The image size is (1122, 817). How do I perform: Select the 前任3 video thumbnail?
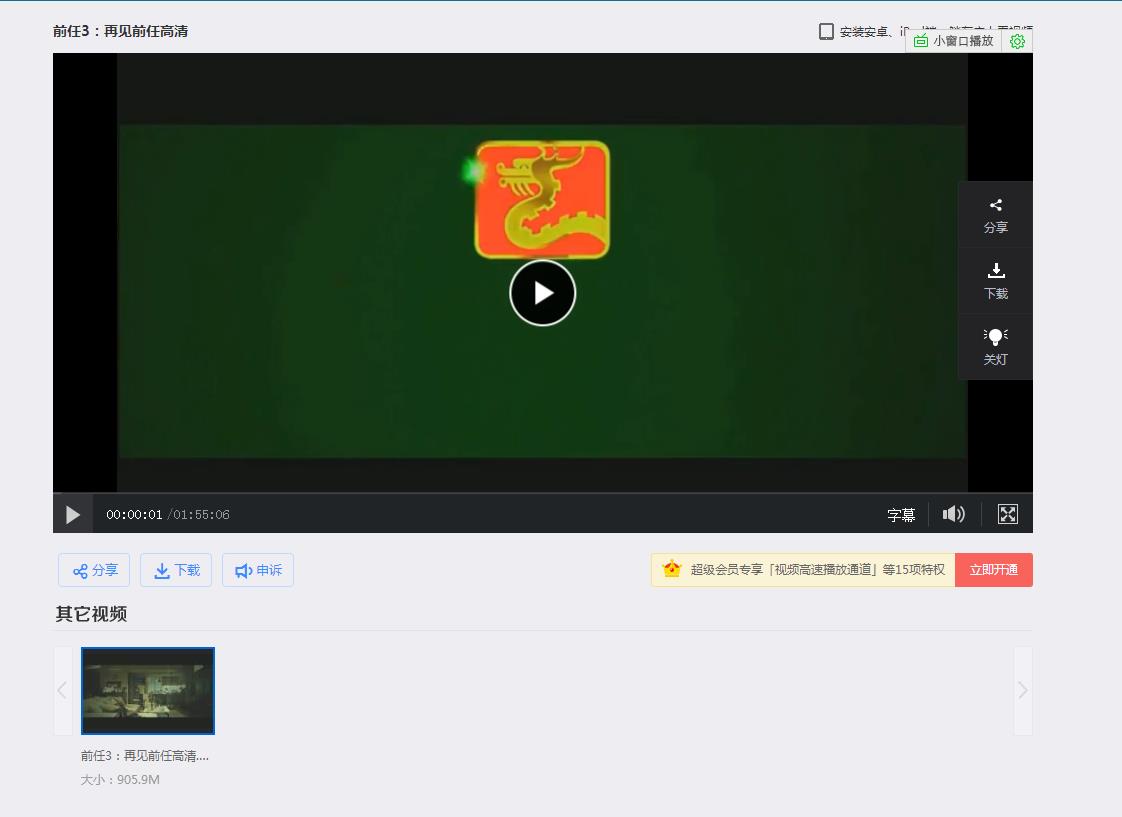tap(148, 690)
